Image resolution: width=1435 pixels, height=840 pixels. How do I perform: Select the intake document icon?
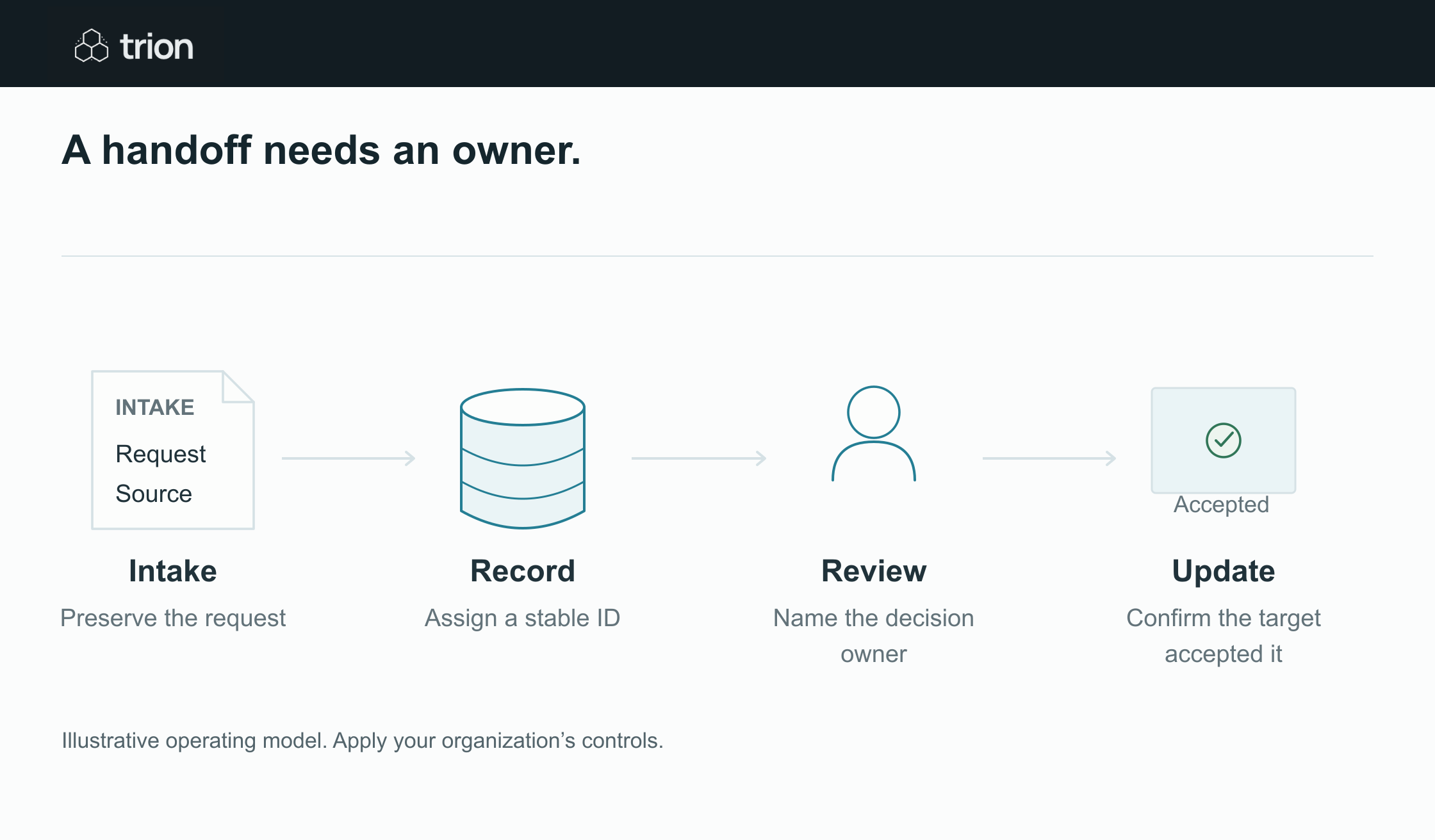pyautogui.click(x=173, y=450)
